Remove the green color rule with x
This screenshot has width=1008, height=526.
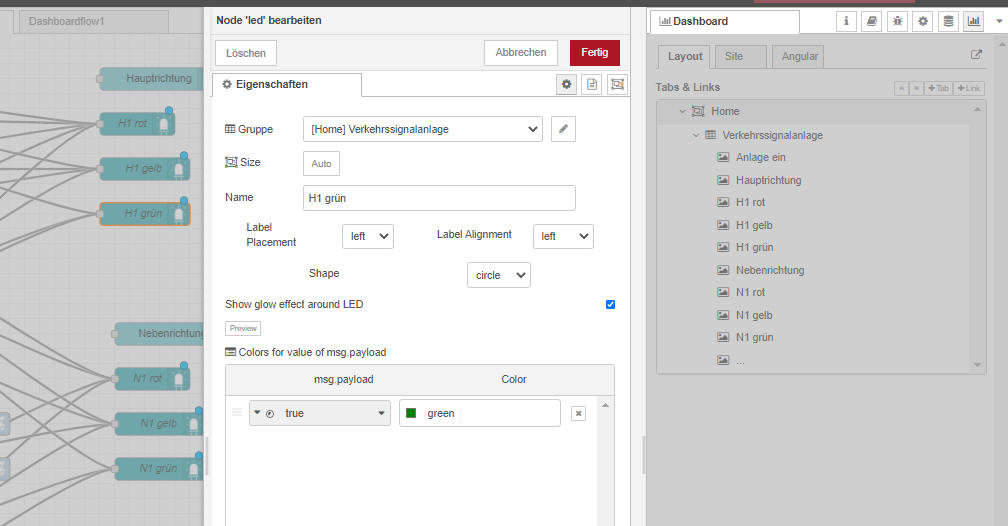[x=578, y=413]
